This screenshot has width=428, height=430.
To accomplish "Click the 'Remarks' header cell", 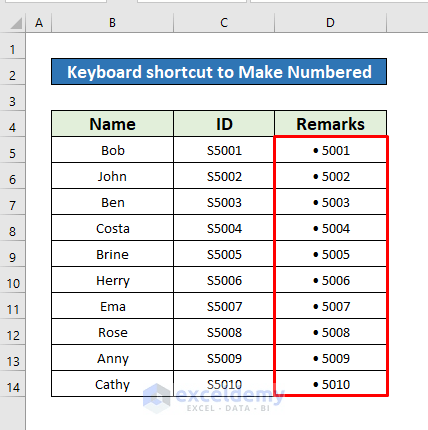I will [x=330, y=124].
